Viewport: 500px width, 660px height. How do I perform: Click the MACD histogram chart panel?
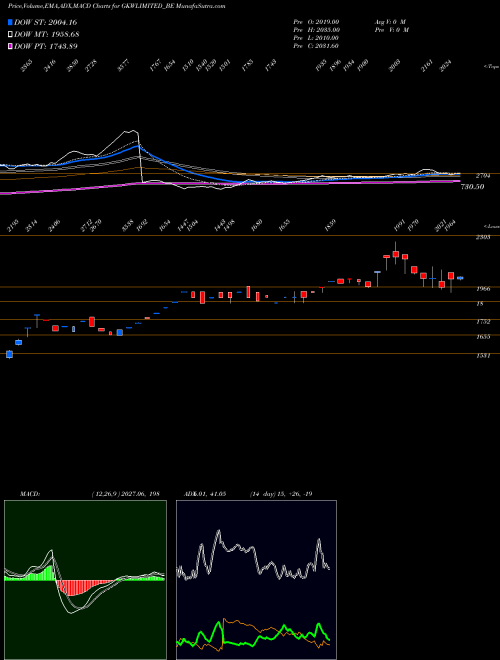click(x=85, y=580)
